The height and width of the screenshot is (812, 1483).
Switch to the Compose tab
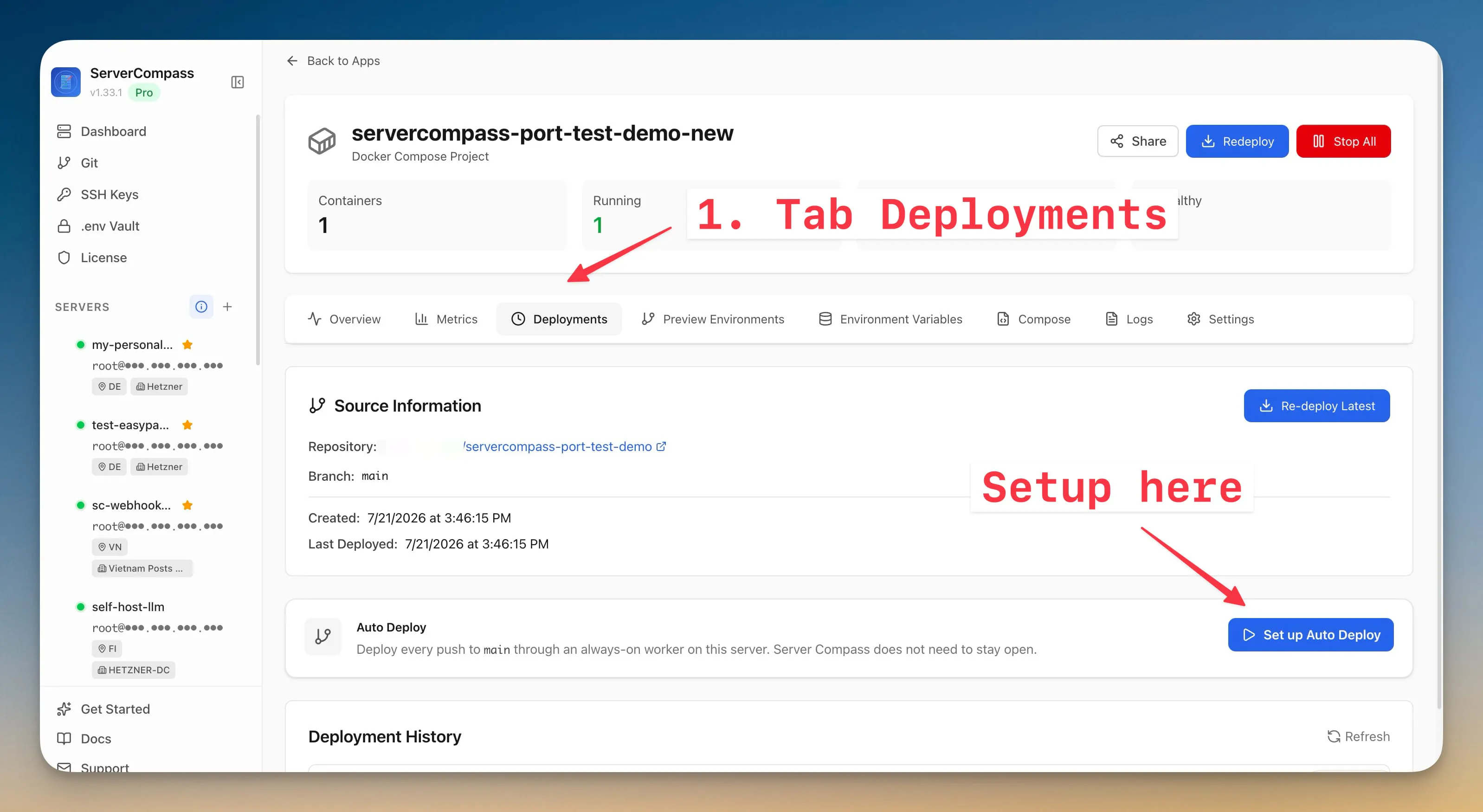[1033, 319]
